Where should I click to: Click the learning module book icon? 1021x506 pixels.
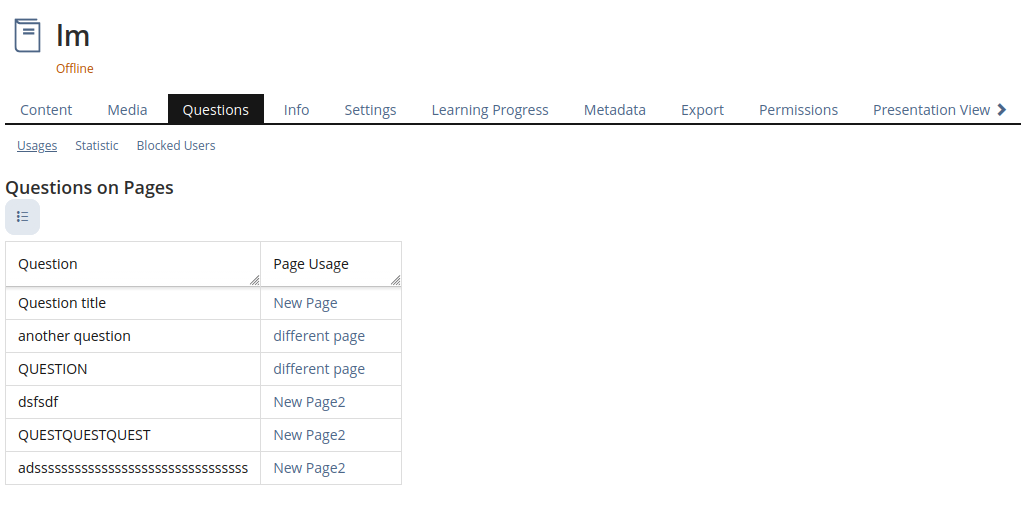27,36
